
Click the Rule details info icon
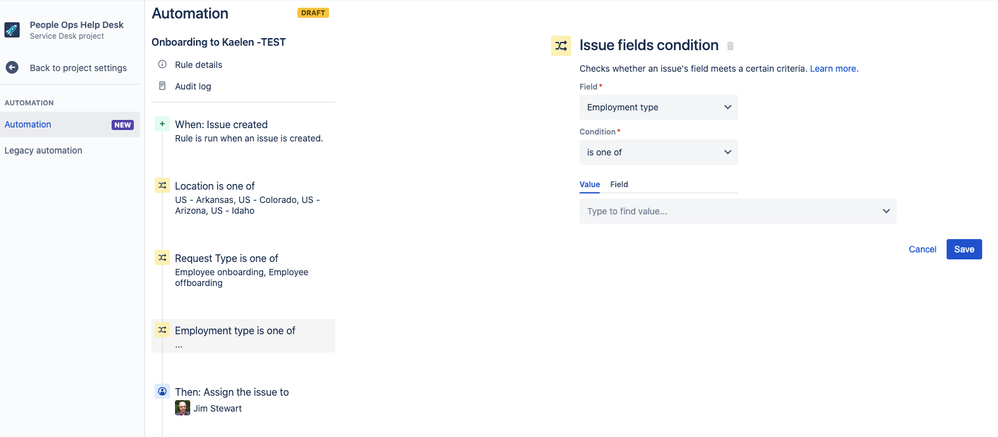(162, 65)
